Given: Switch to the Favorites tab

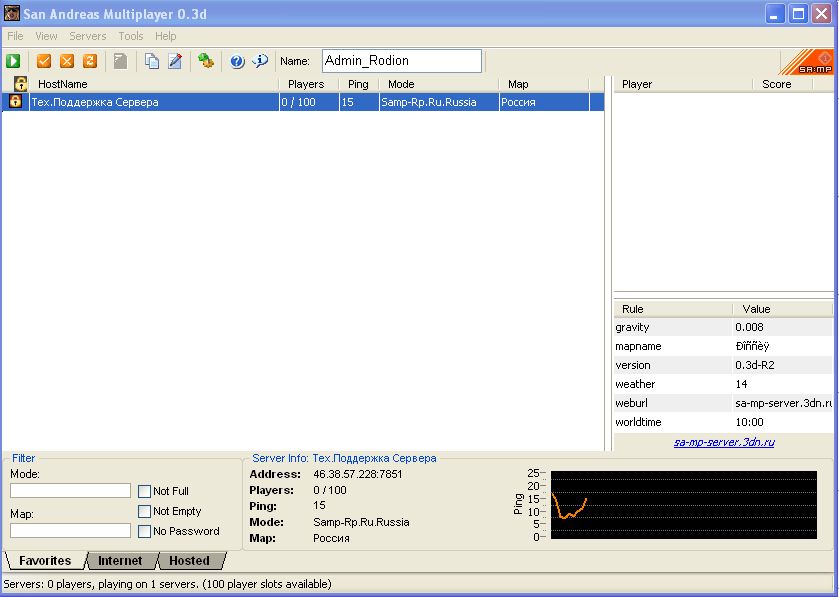Looking at the screenshot, I should point(45,561).
